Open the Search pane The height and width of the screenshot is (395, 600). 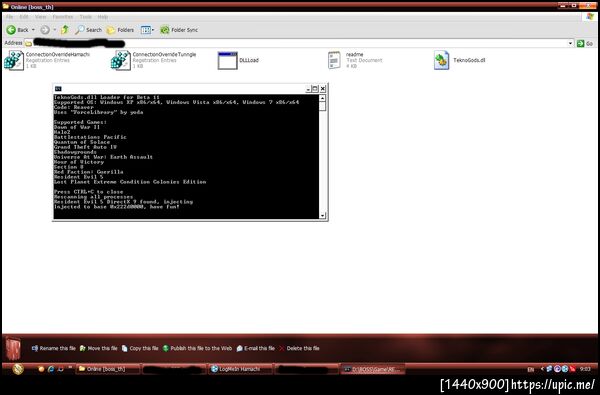tap(88, 30)
